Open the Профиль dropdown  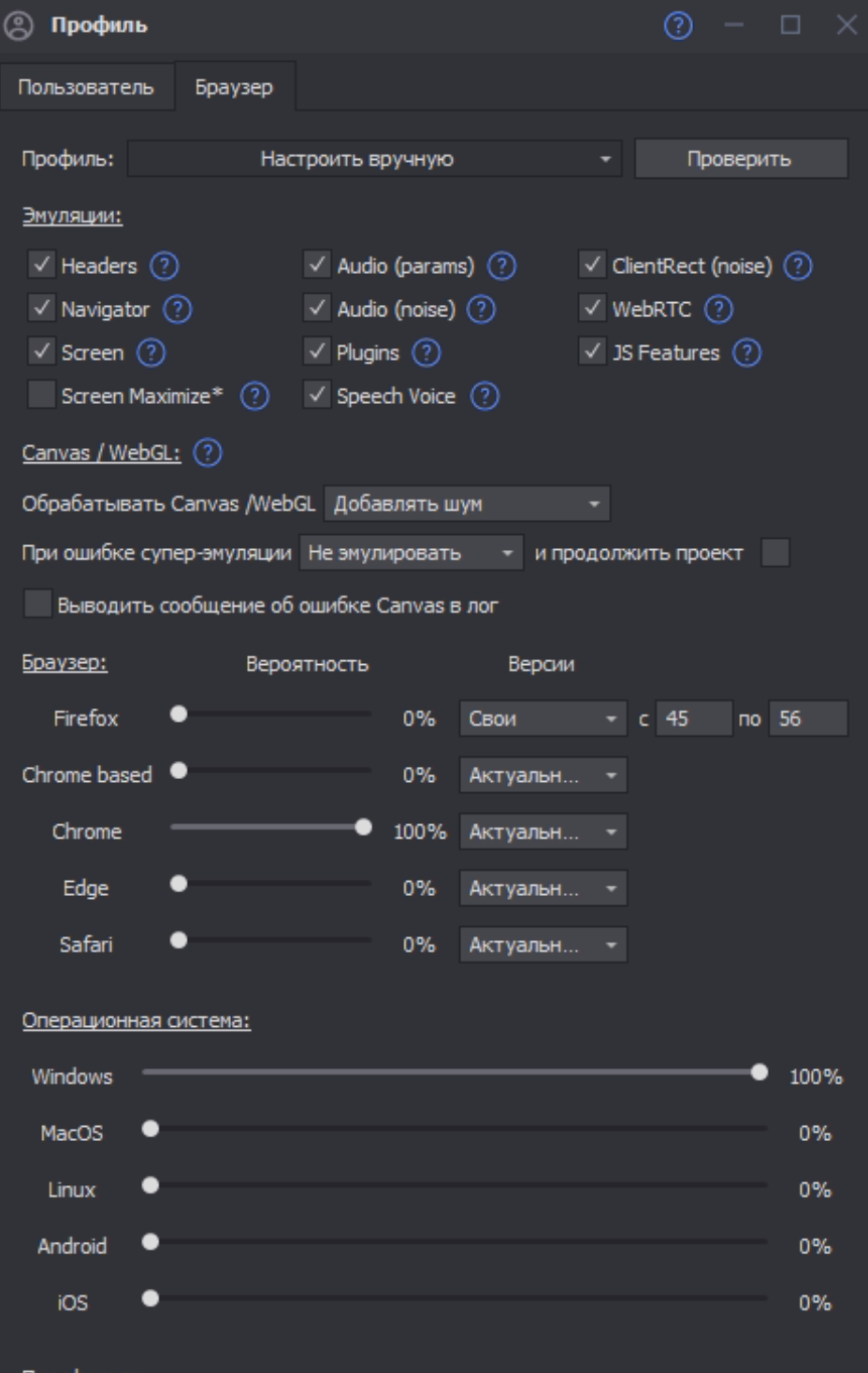coord(374,159)
